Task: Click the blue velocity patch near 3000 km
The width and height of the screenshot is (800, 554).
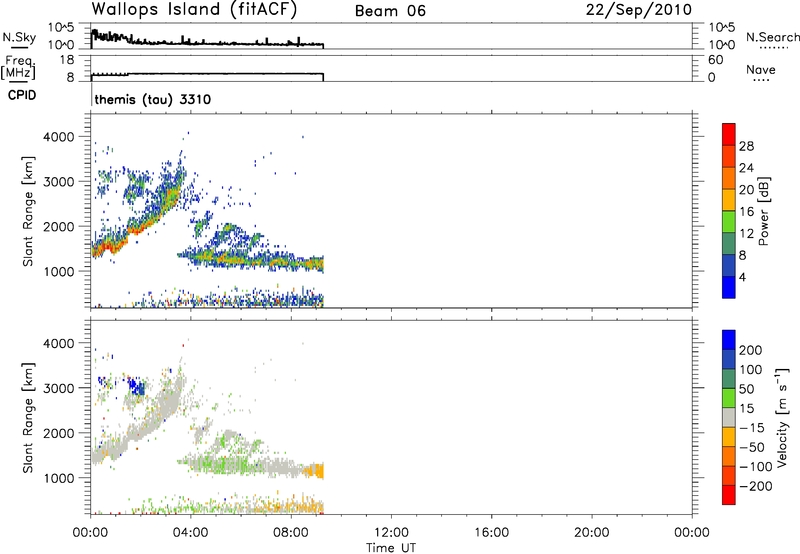Action: (136, 387)
